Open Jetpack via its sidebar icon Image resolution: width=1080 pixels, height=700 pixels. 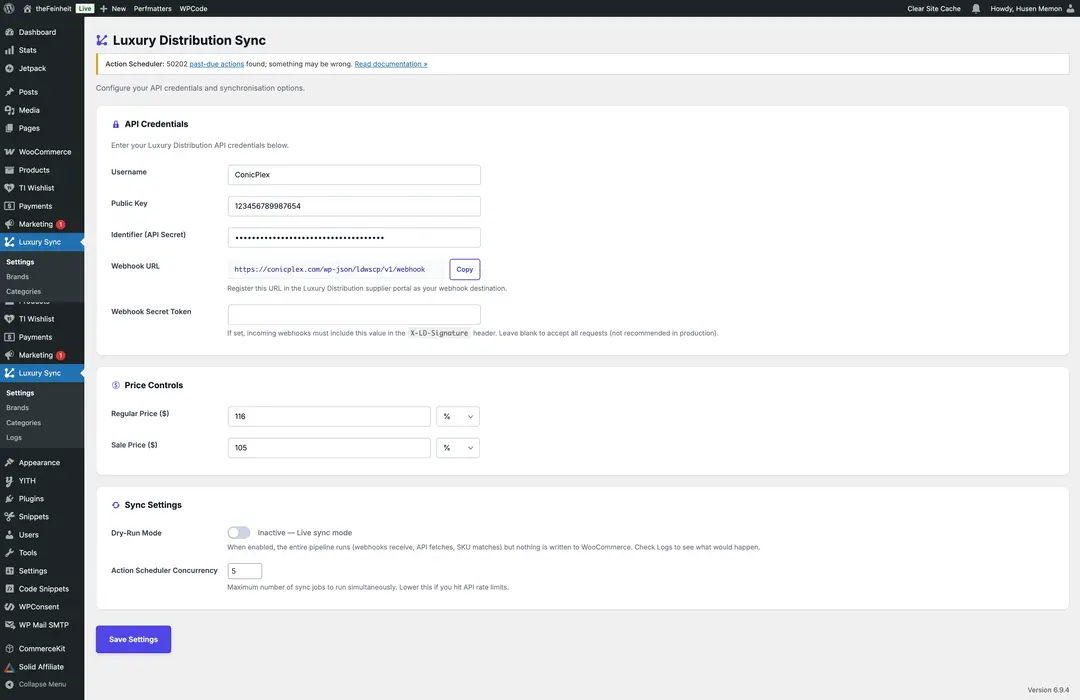pyautogui.click(x=9, y=68)
